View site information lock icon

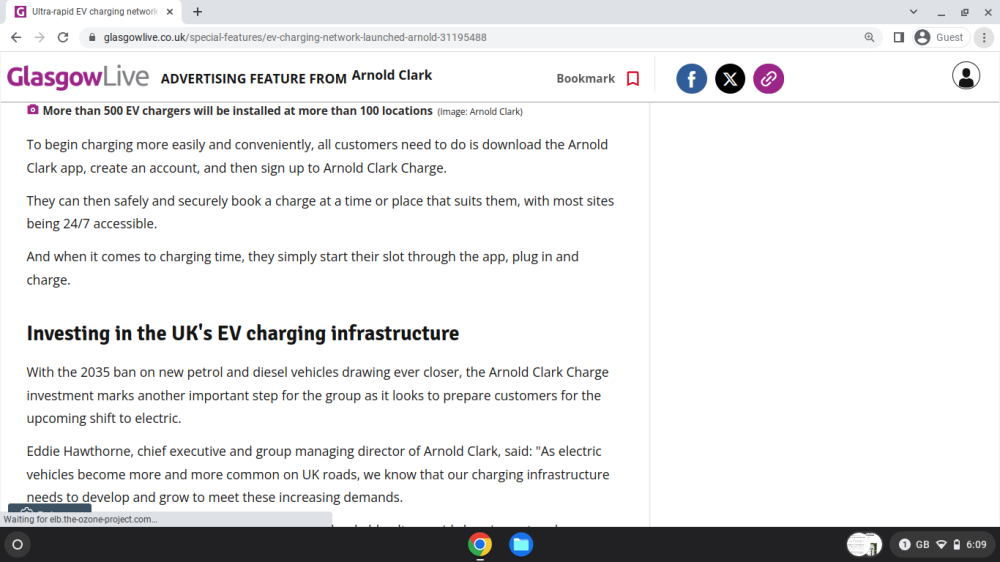tap(92, 38)
